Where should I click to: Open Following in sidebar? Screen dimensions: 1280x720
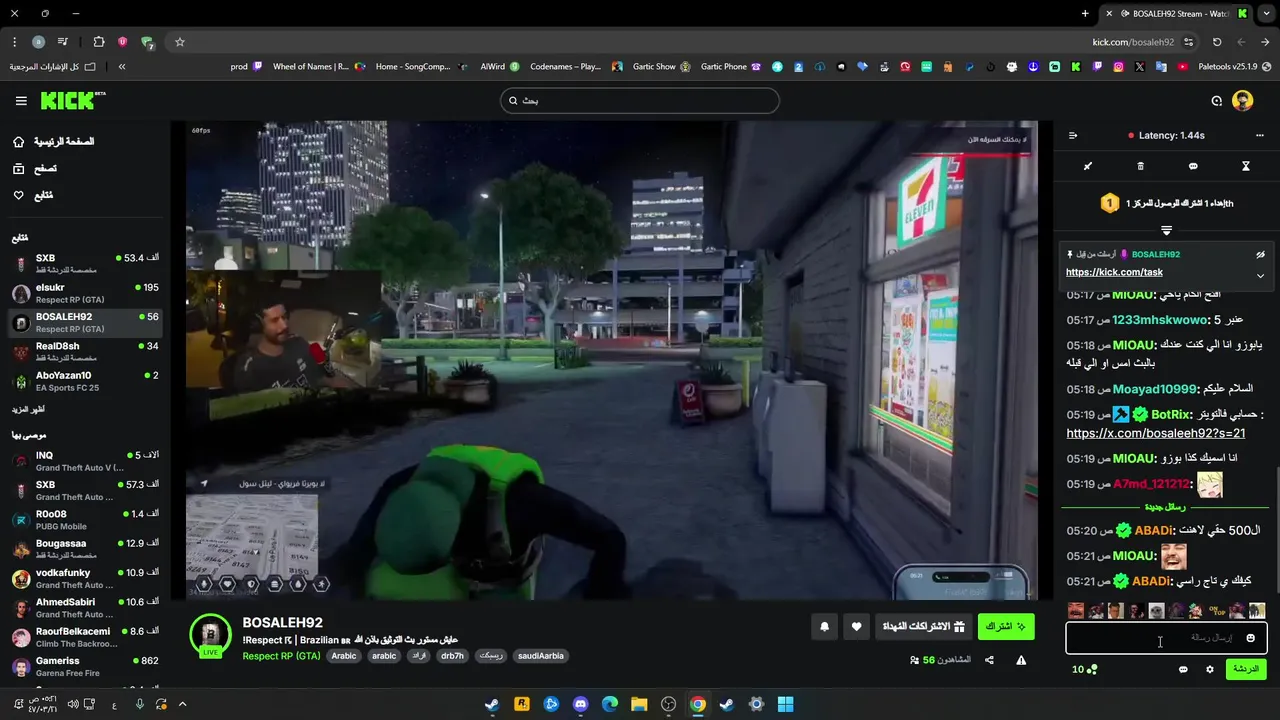point(32,195)
